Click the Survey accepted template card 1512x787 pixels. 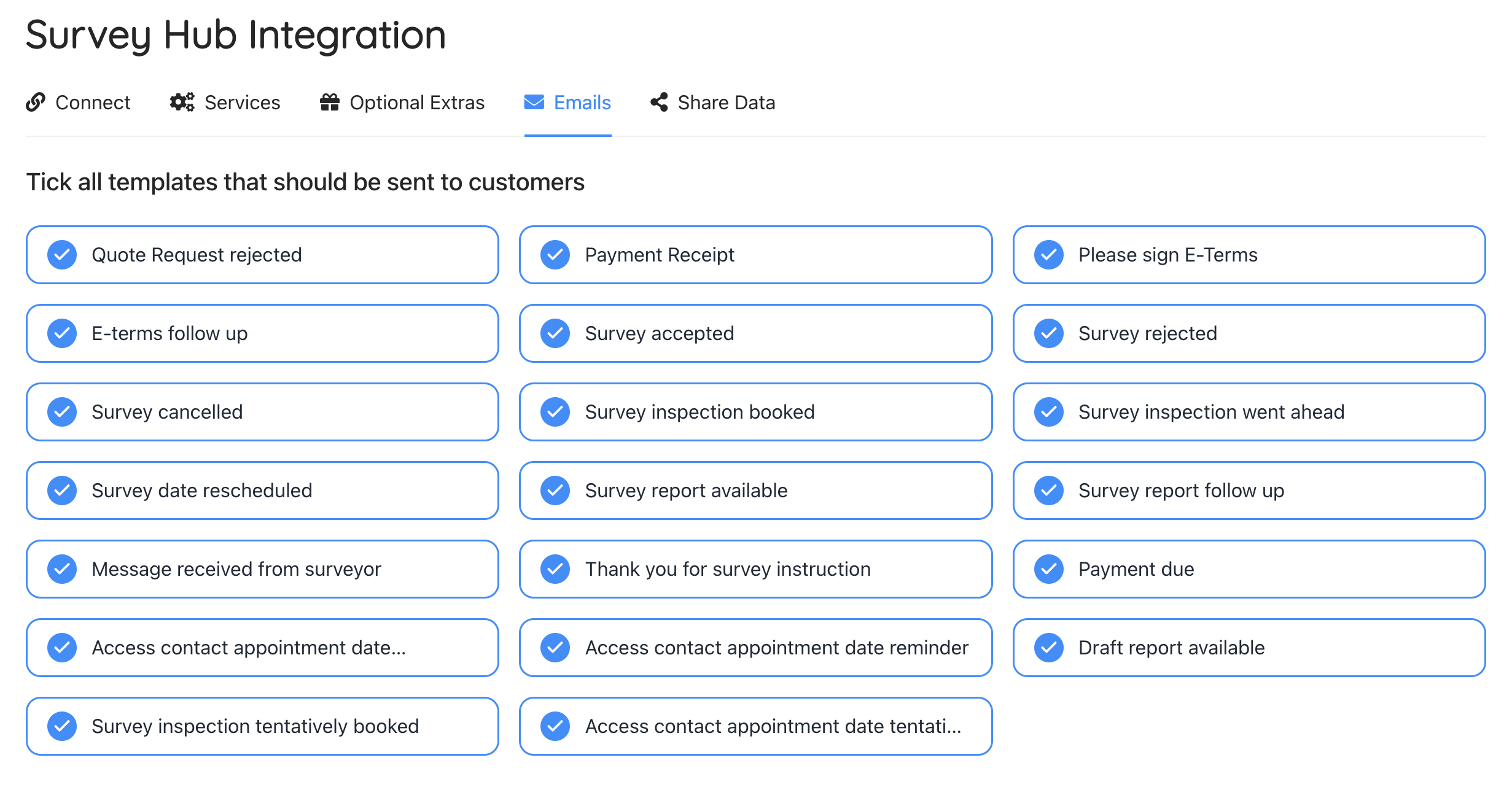(755, 333)
